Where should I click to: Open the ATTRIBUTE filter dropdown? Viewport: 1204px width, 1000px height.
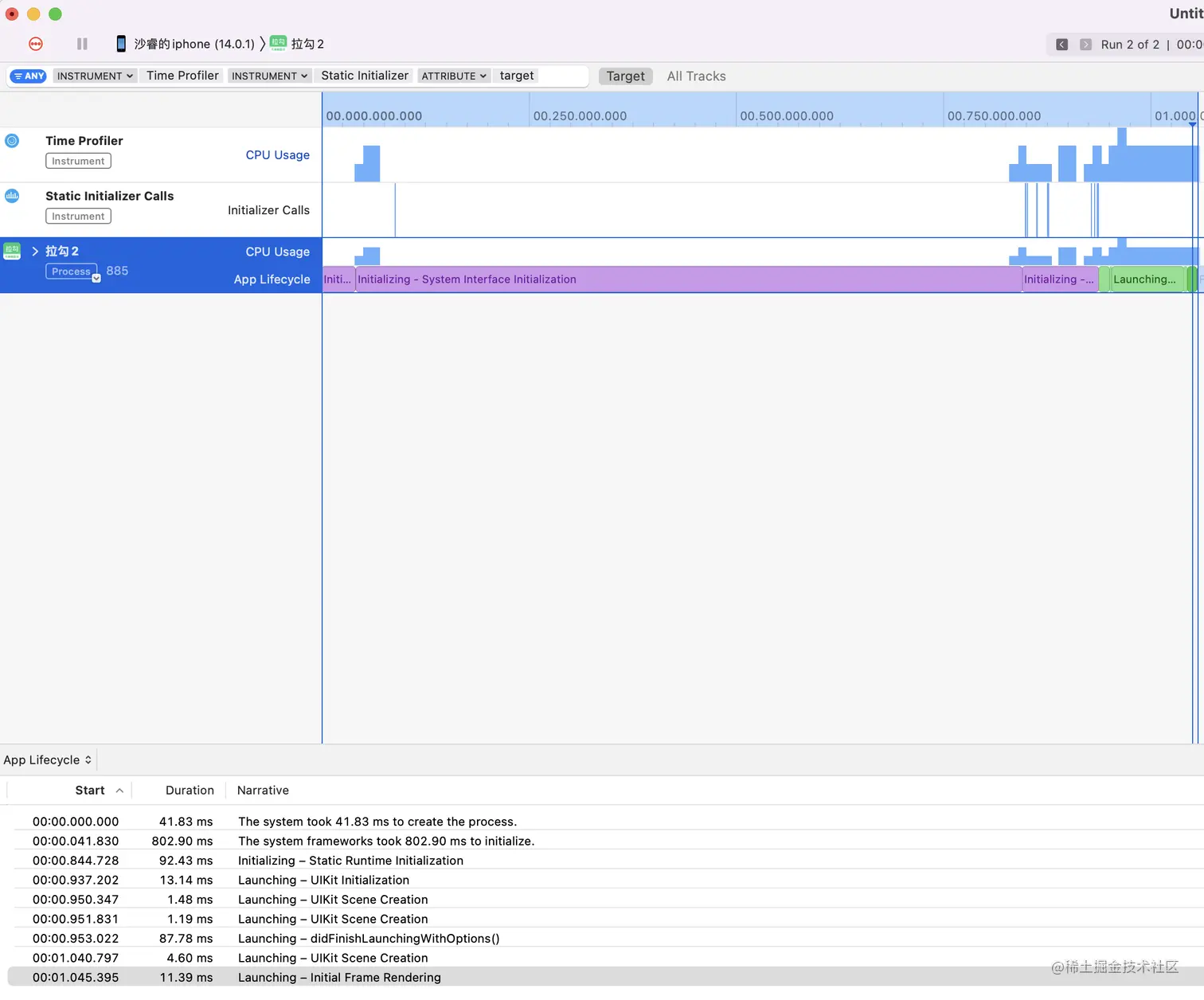[x=454, y=76]
